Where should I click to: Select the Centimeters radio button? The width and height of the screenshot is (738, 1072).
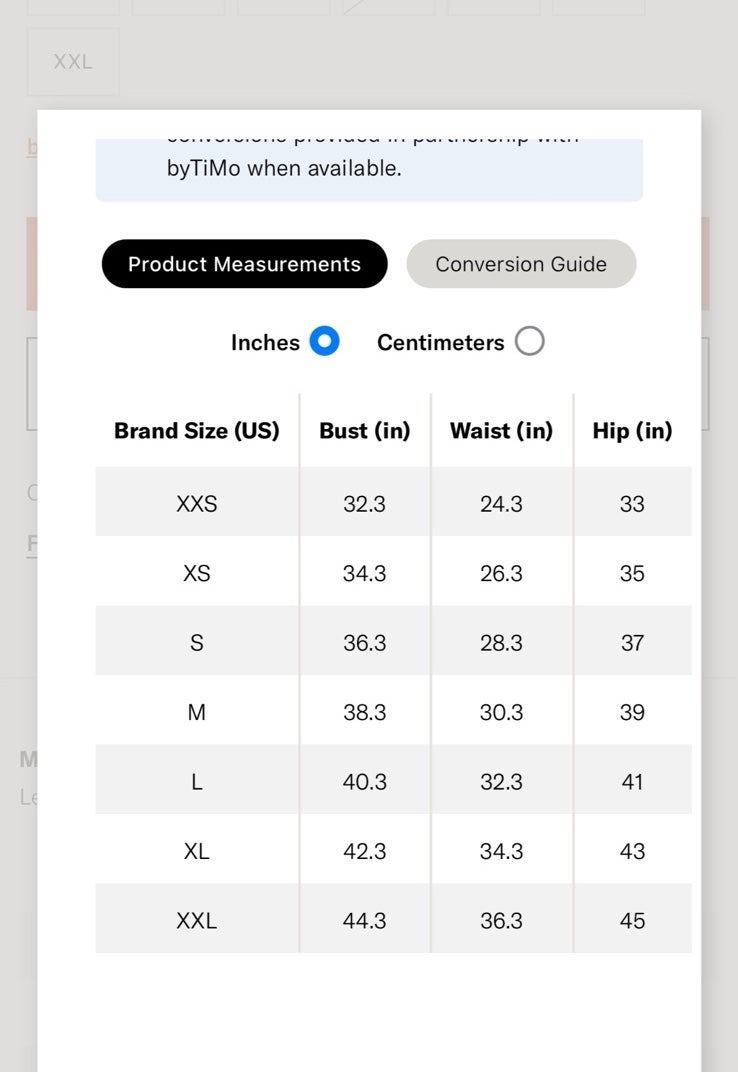[529, 341]
